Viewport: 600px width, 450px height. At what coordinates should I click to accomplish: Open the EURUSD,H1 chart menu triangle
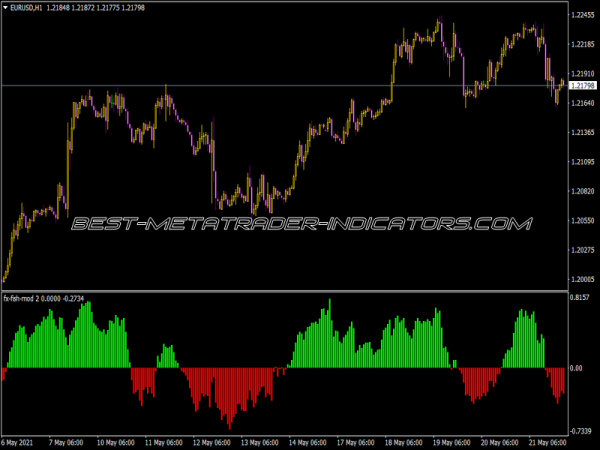pyautogui.click(x=5, y=8)
